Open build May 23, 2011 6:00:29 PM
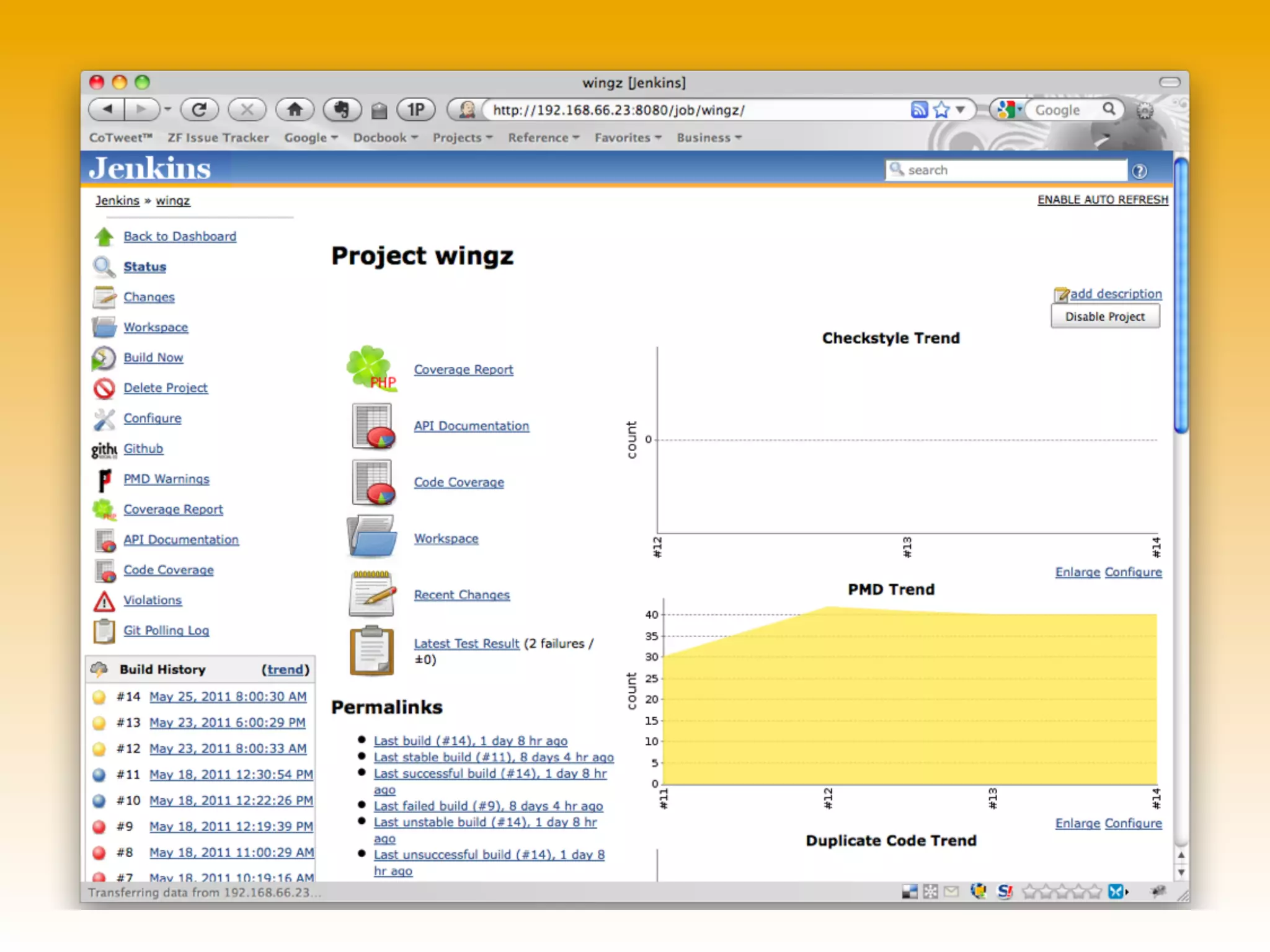 (x=227, y=723)
